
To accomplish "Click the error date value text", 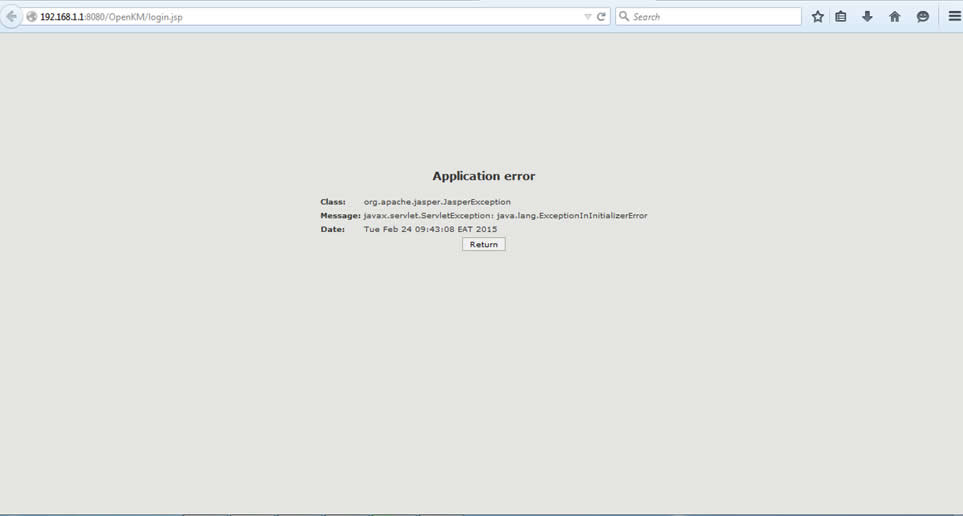I will point(430,230).
